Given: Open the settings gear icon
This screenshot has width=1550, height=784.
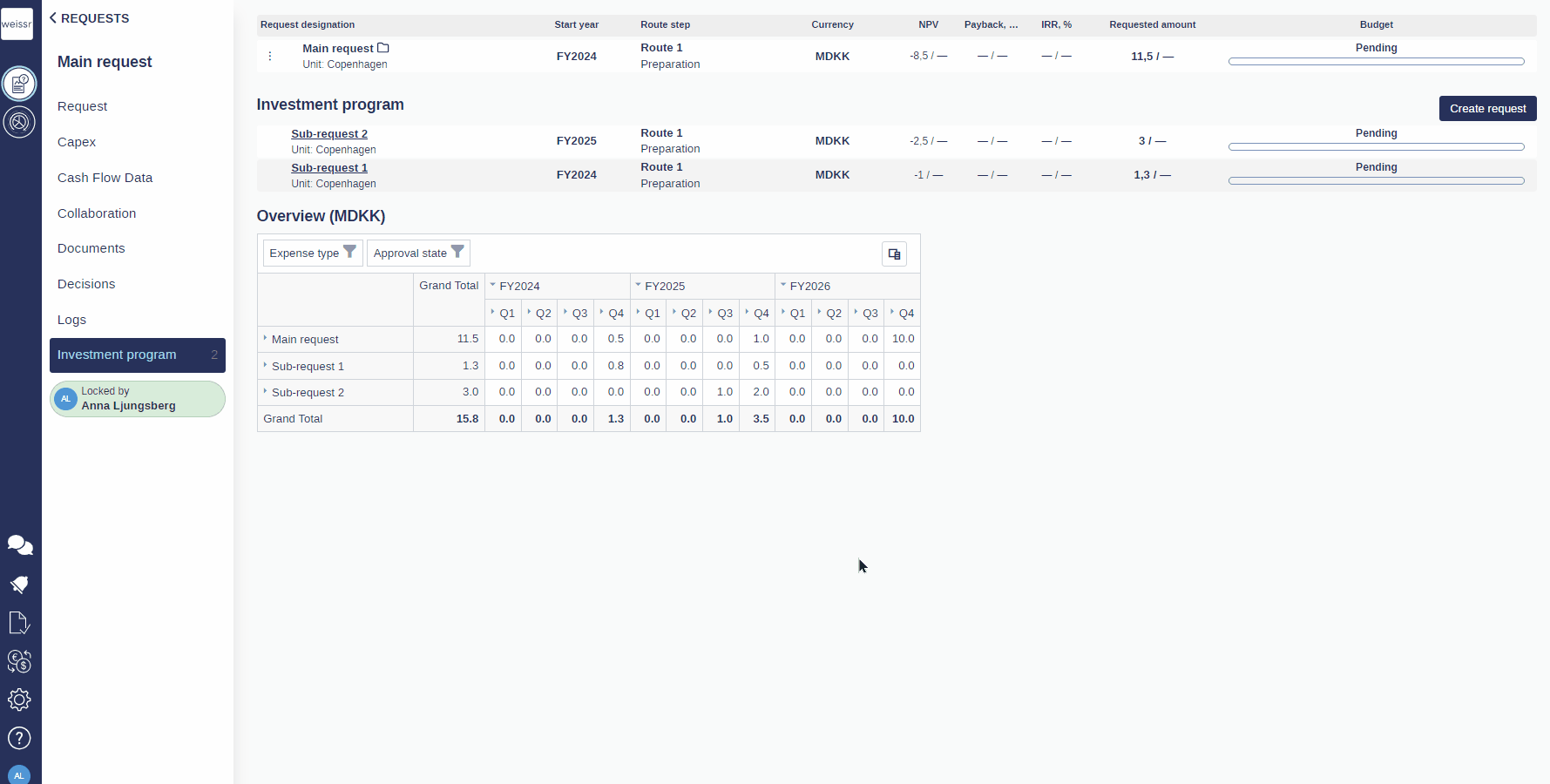Looking at the screenshot, I should 19,700.
